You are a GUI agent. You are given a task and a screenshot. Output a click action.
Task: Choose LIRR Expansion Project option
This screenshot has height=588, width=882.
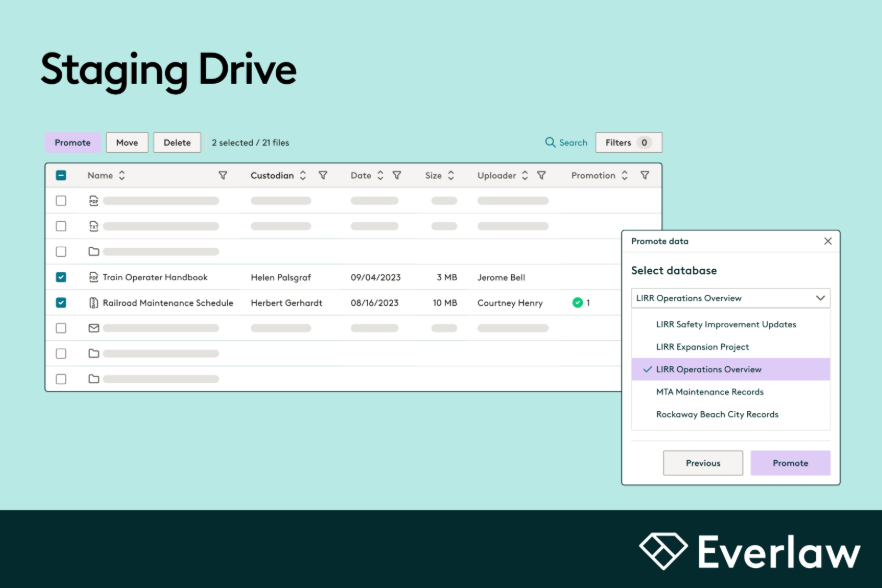[731, 347]
